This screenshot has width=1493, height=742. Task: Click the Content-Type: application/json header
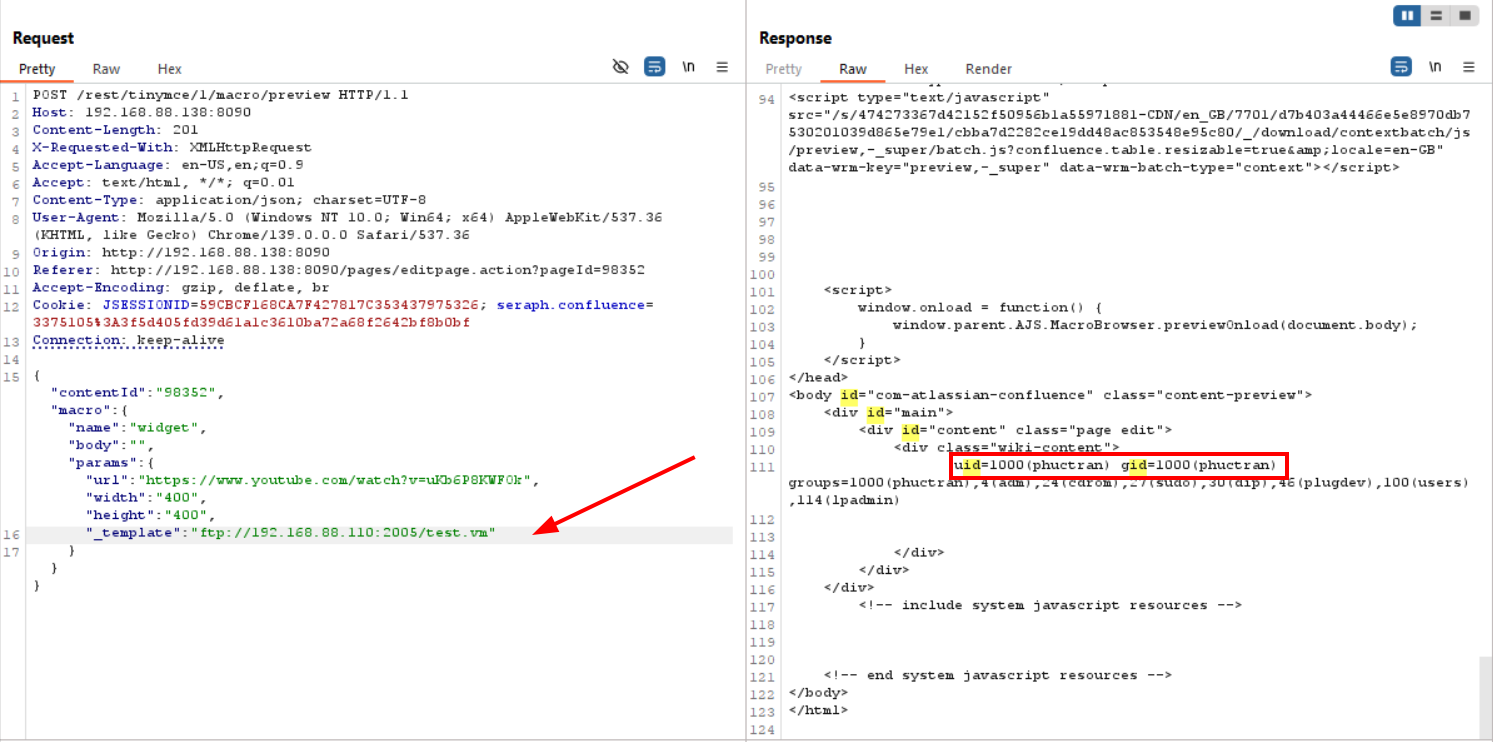(x=229, y=200)
